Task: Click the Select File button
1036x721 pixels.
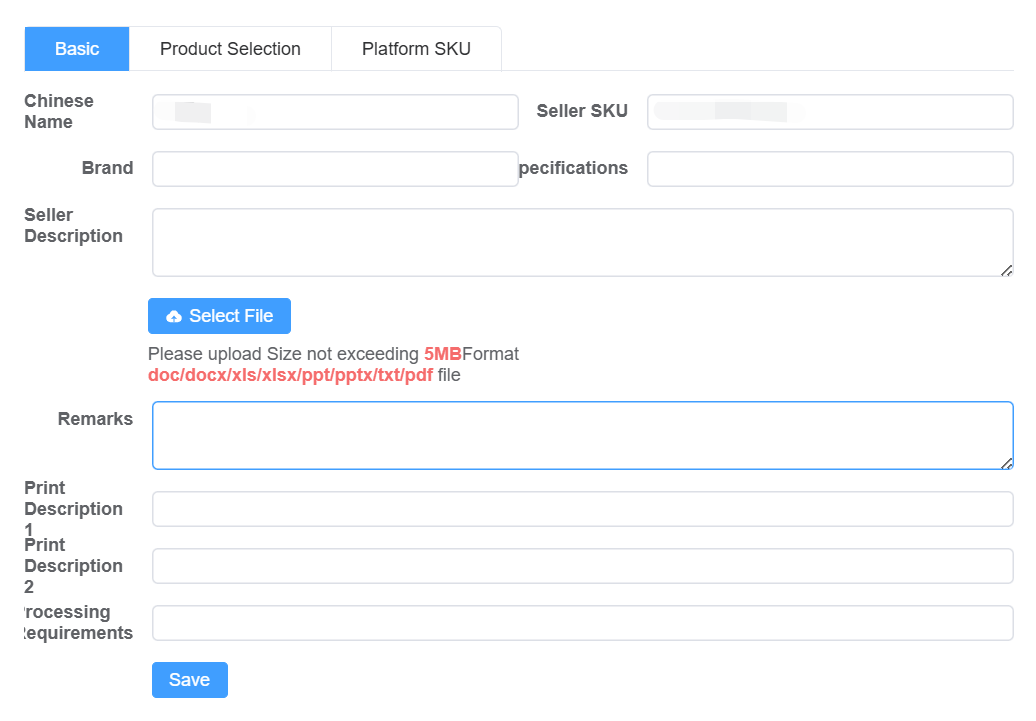Action: coord(219,315)
